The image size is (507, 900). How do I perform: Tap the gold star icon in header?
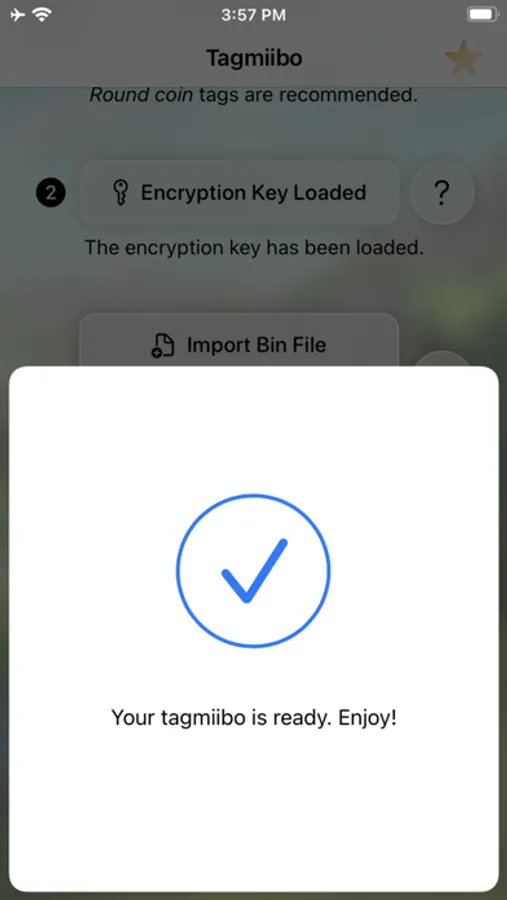(x=463, y=58)
